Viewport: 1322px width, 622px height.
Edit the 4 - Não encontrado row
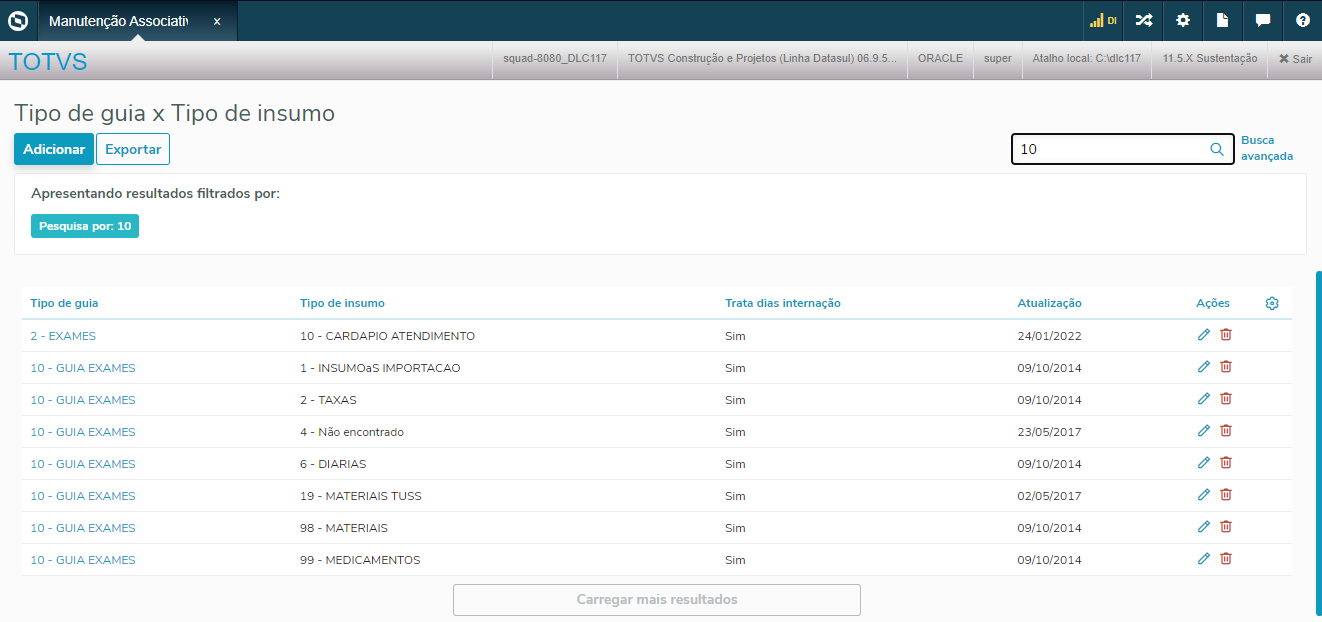1204,431
